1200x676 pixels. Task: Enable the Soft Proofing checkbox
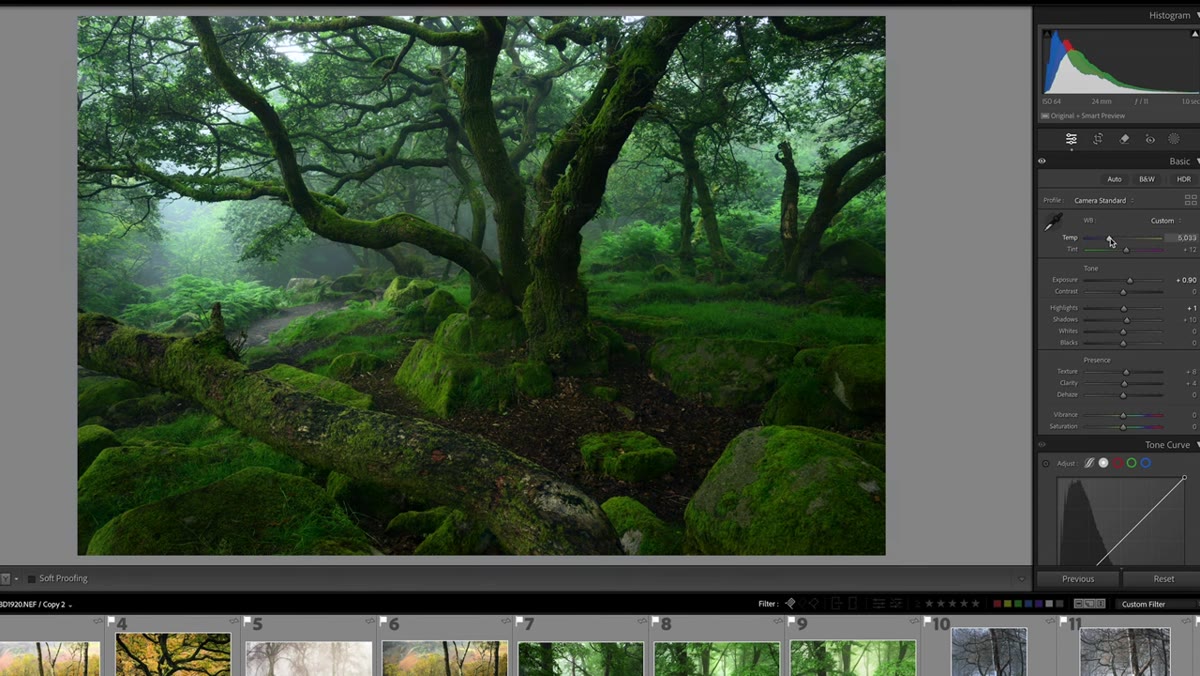[31, 578]
